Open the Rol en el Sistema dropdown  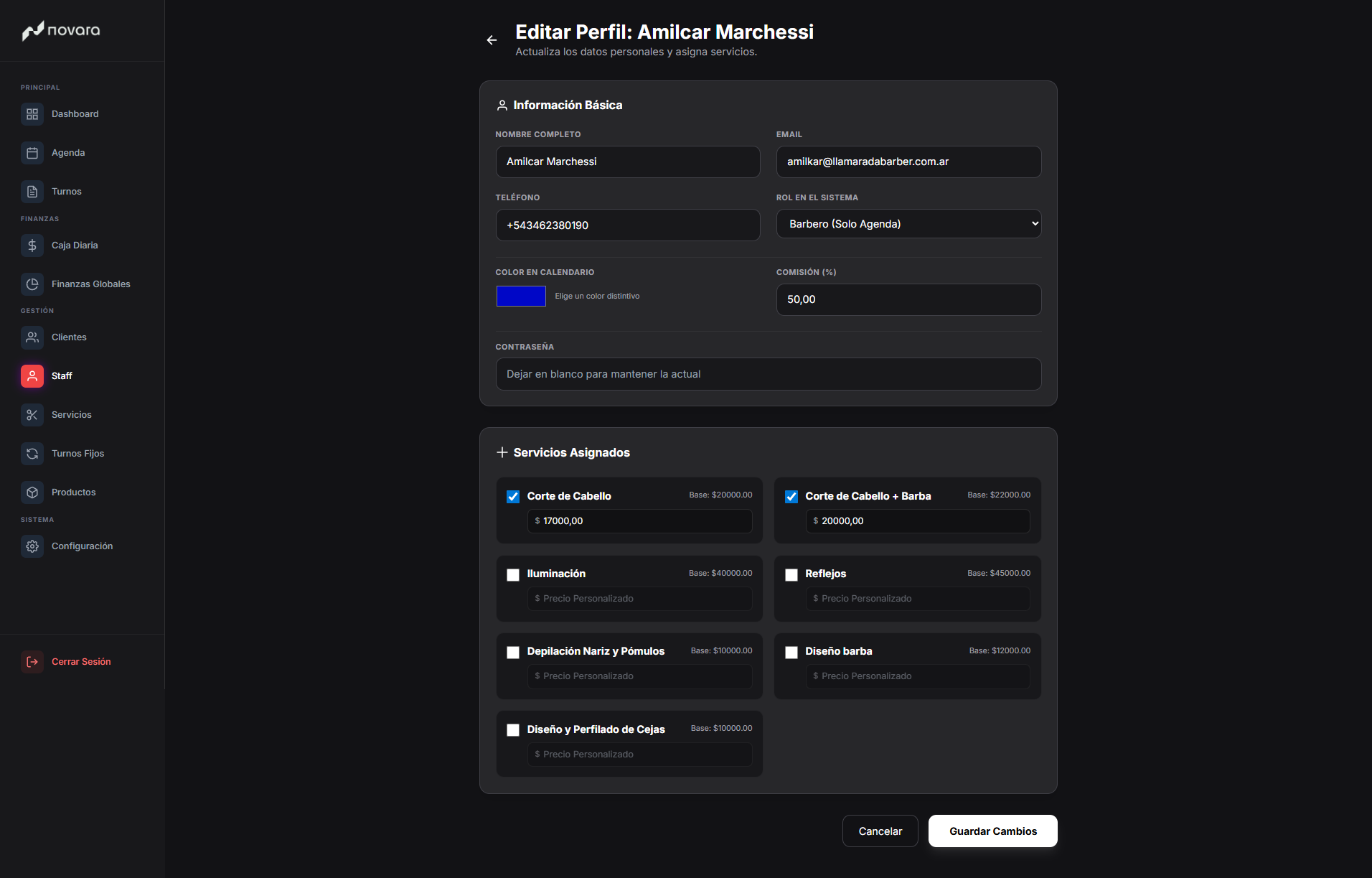point(908,224)
